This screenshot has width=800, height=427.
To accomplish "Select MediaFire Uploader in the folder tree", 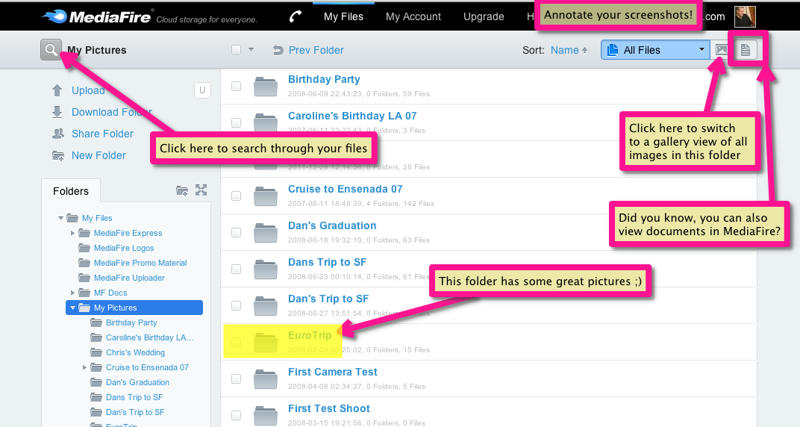I will pyautogui.click(x=129, y=278).
